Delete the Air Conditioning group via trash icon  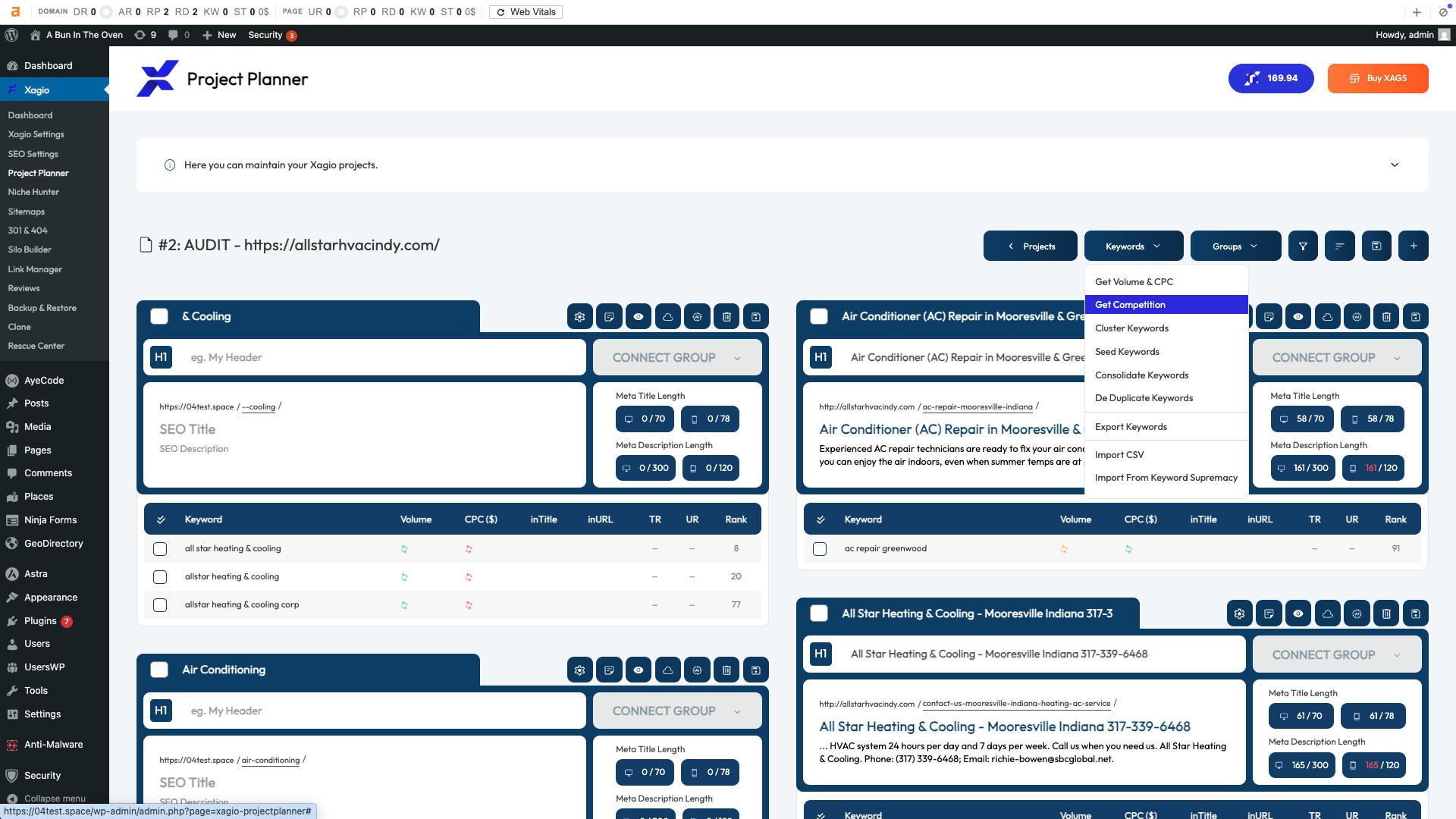coord(726,670)
